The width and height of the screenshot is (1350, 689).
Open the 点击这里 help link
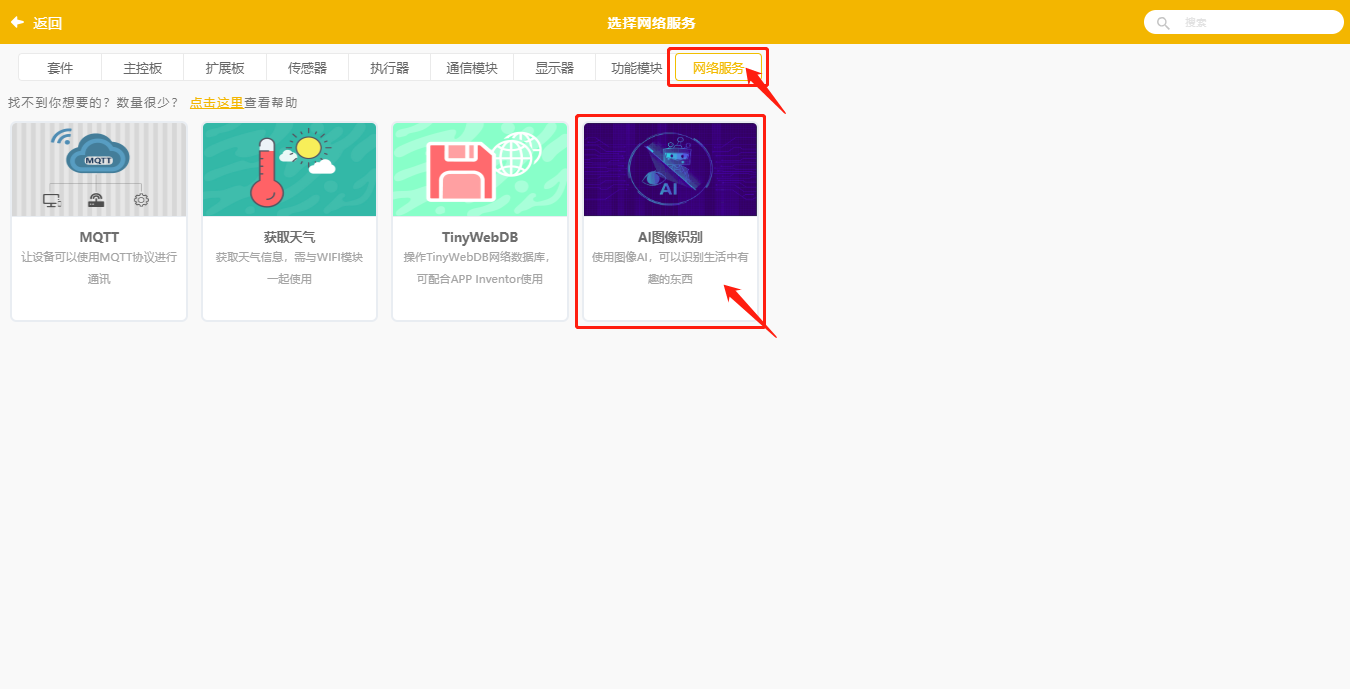216,102
